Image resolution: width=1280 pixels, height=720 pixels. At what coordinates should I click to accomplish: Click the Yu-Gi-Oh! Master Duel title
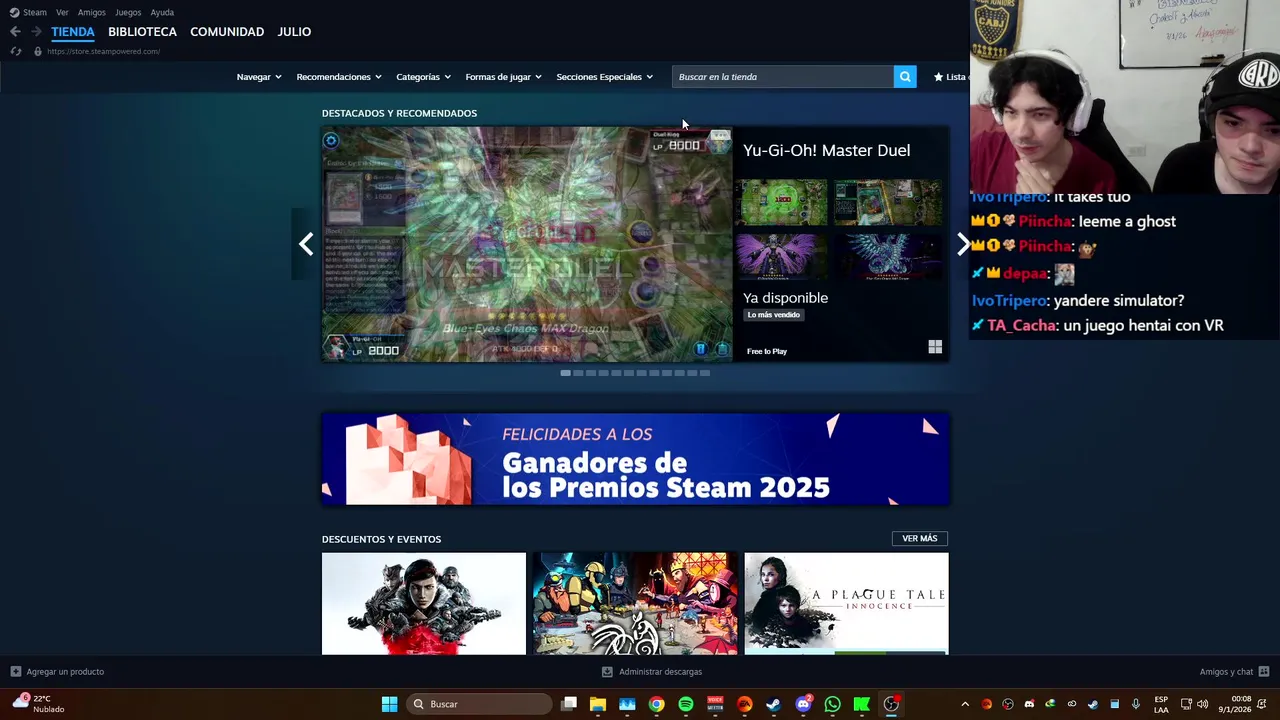[826, 150]
